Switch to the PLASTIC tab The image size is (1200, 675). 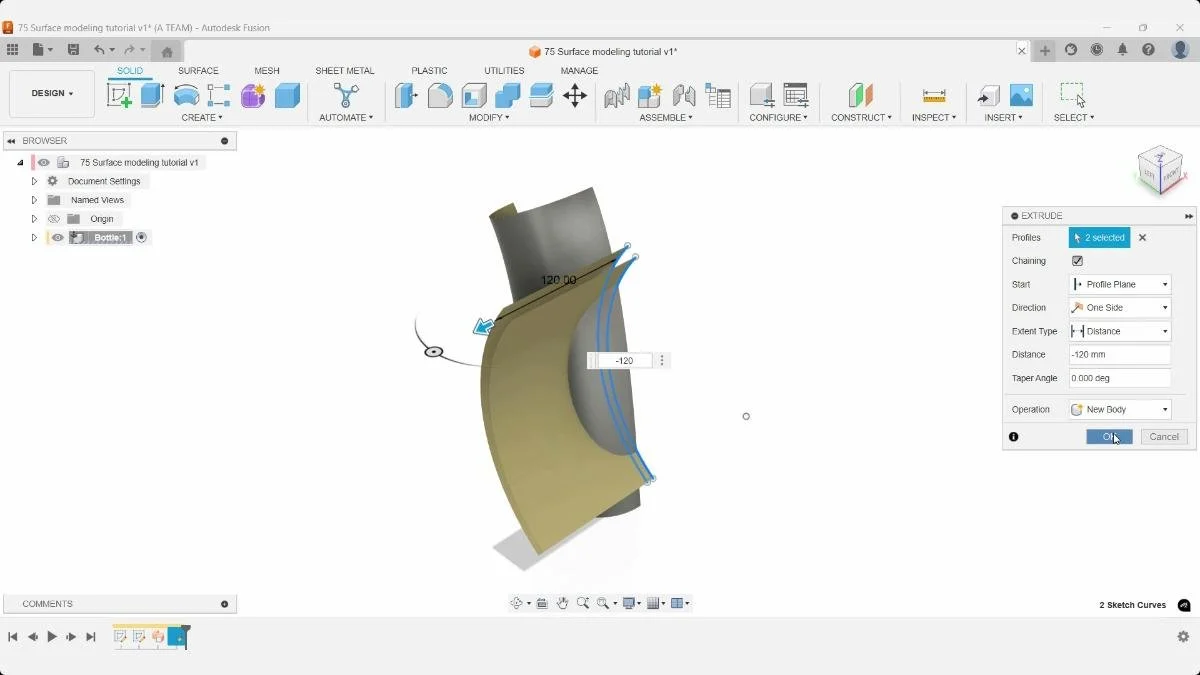tap(429, 71)
